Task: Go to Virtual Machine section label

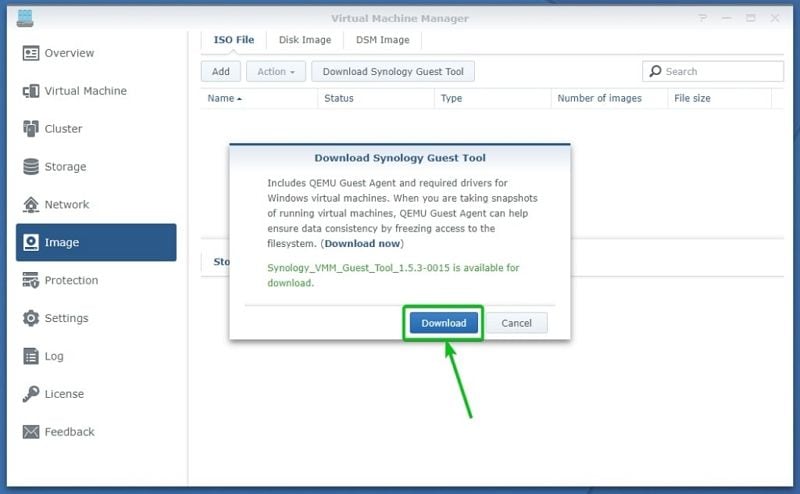Action: tap(86, 91)
